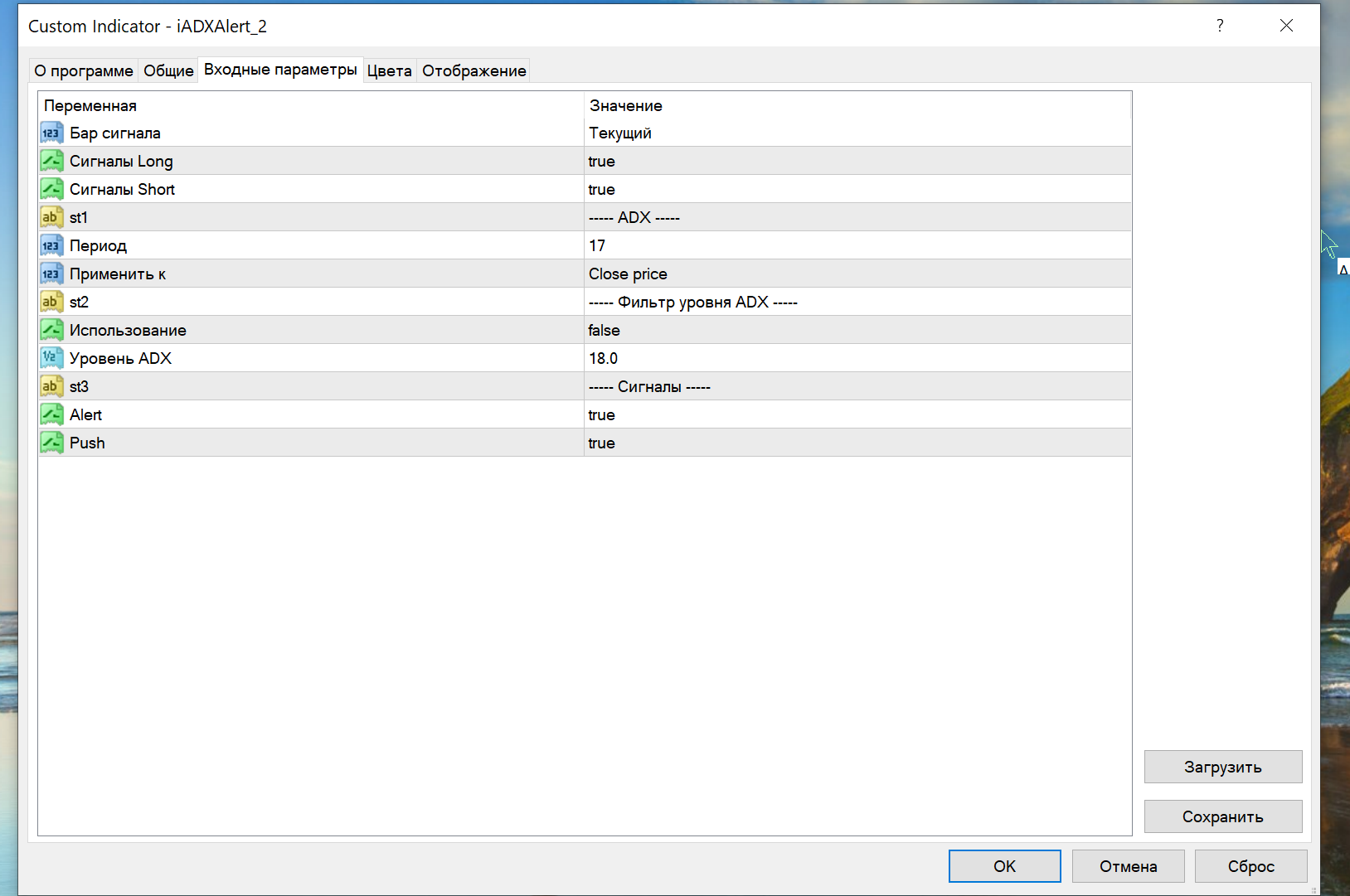Click the integer icon beside Период
The width and height of the screenshot is (1350, 896).
51,246
